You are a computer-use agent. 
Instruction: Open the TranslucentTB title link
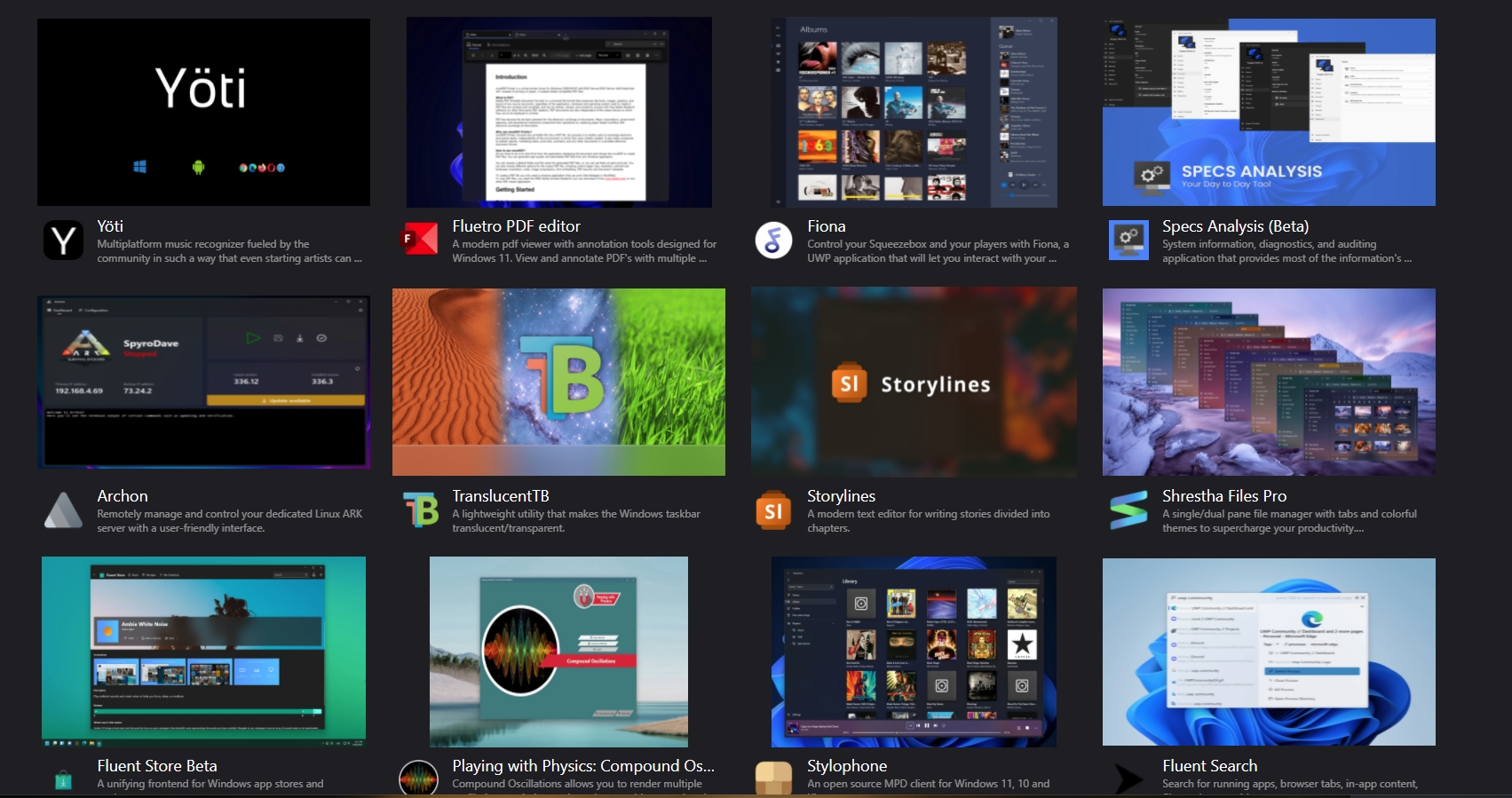pyautogui.click(x=501, y=496)
